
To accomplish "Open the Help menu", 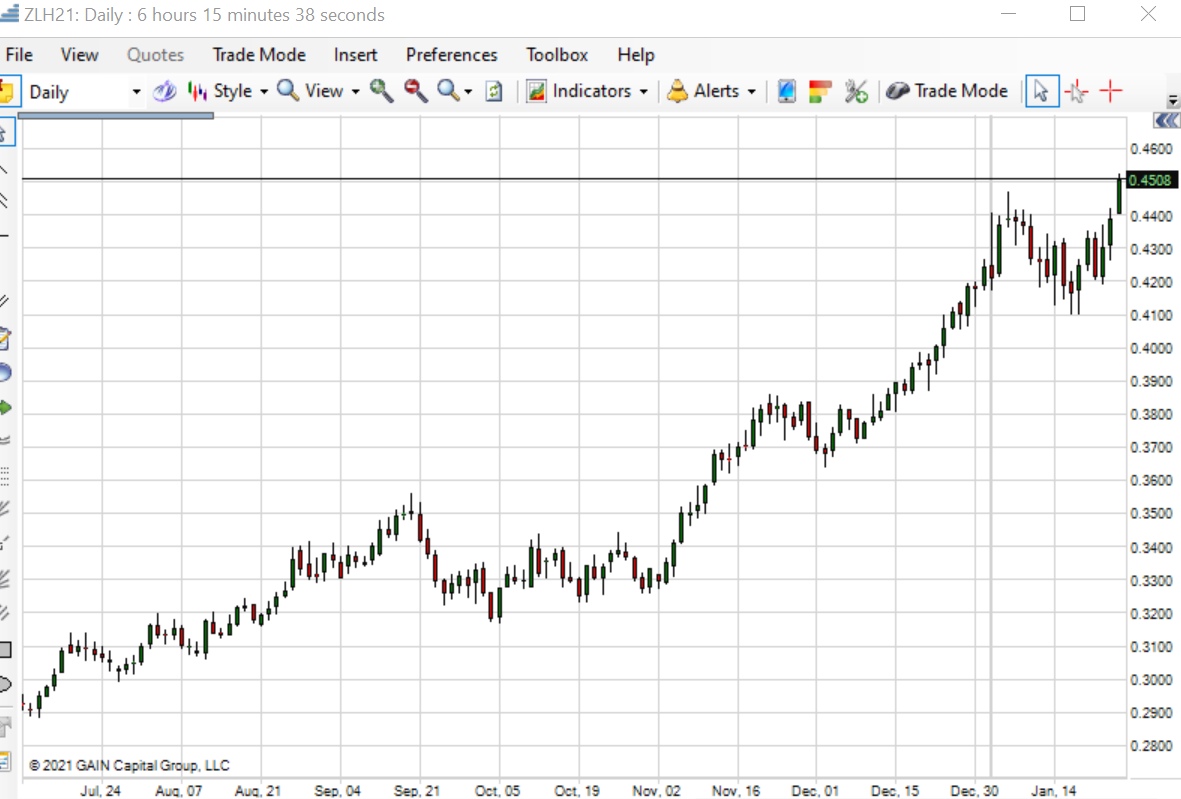I will tap(636, 55).
